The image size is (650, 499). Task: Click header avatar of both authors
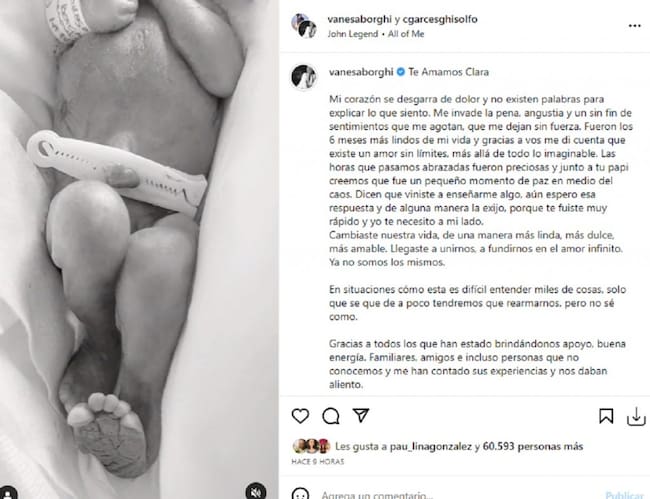(304, 26)
